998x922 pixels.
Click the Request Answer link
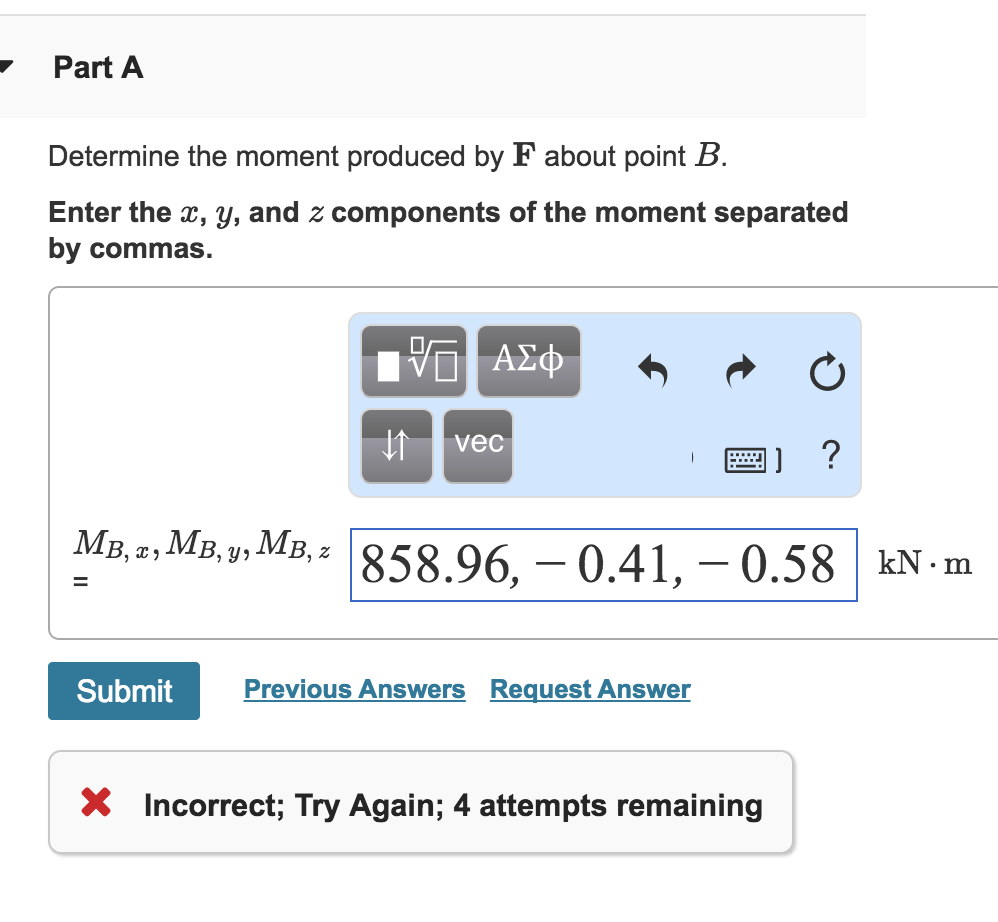pos(590,689)
